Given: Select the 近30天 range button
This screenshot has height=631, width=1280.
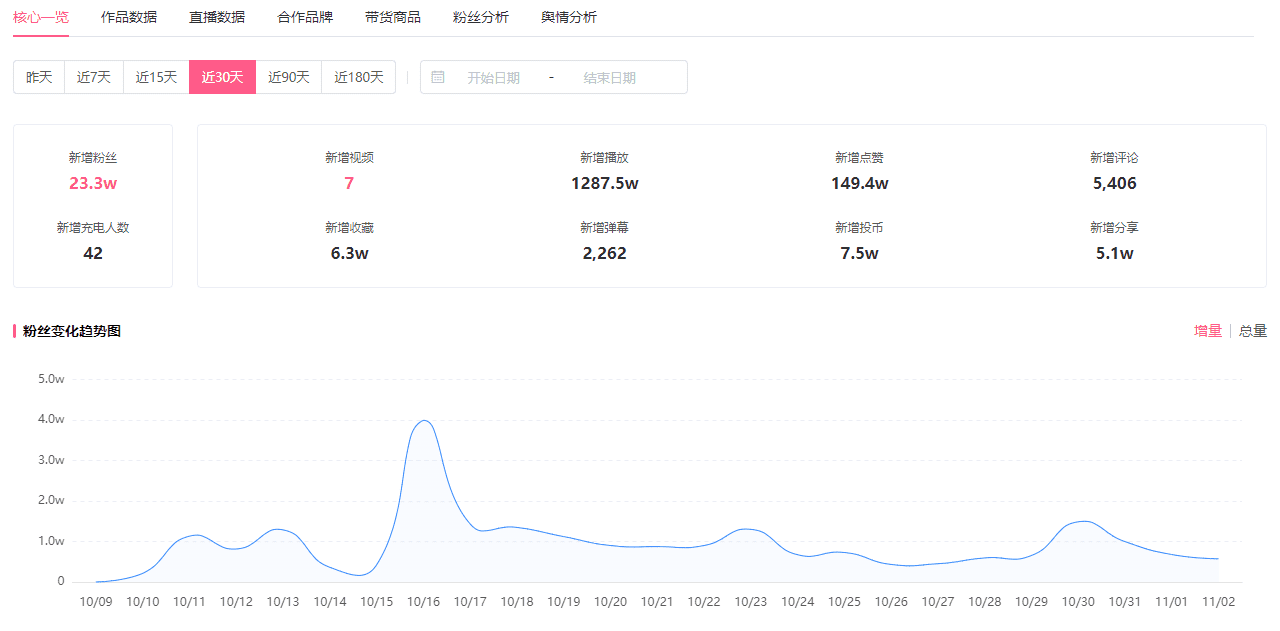Looking at the screenshot, I should point(222,77).
